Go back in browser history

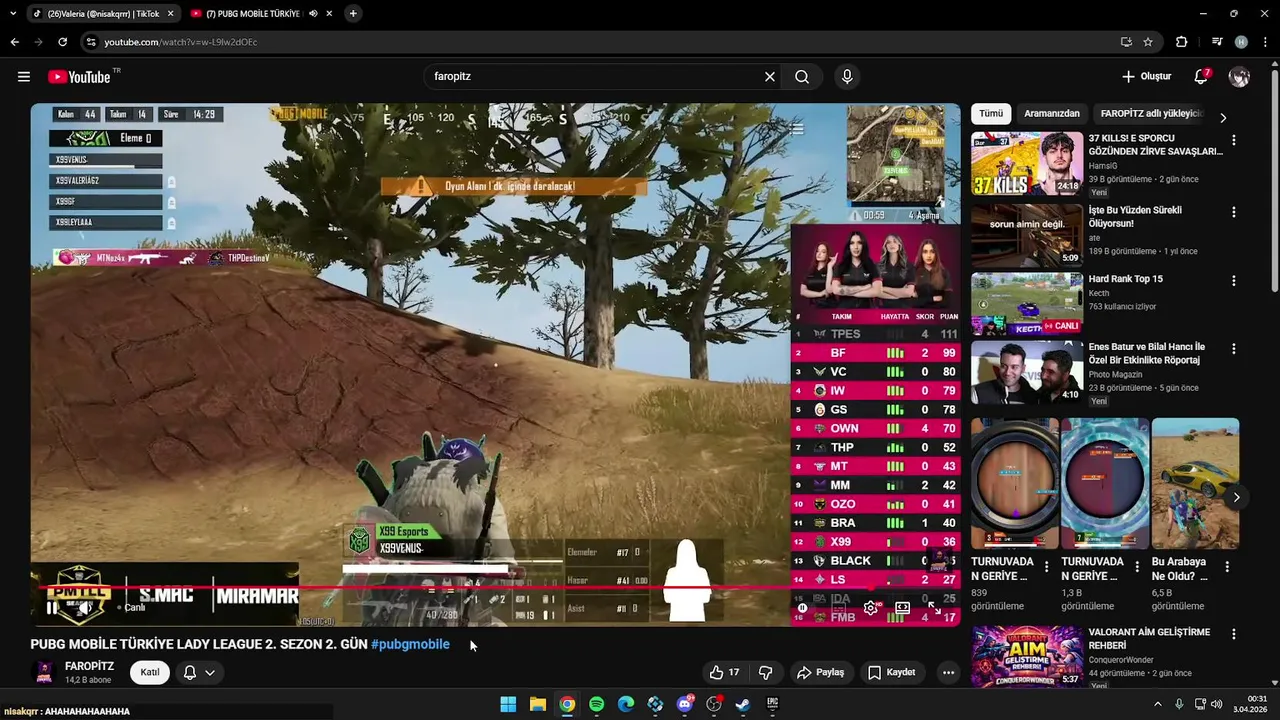coord(14,42)
